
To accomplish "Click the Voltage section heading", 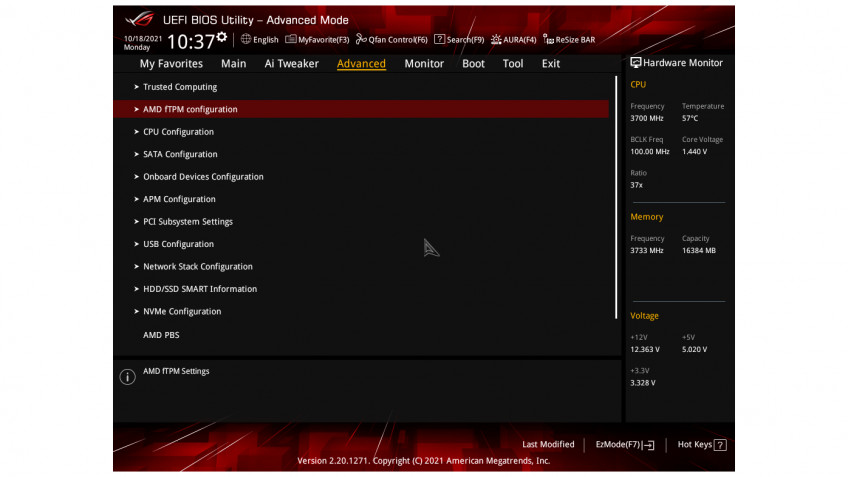I will 644,316.
